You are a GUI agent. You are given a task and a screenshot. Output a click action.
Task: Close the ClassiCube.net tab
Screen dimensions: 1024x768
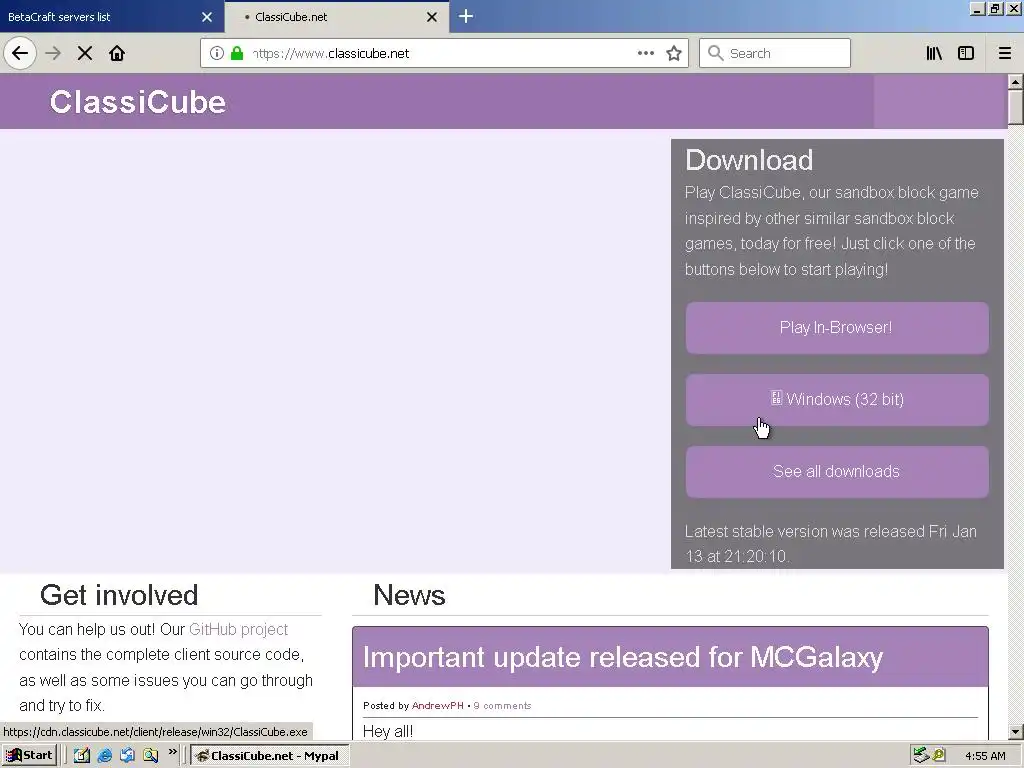432,17
